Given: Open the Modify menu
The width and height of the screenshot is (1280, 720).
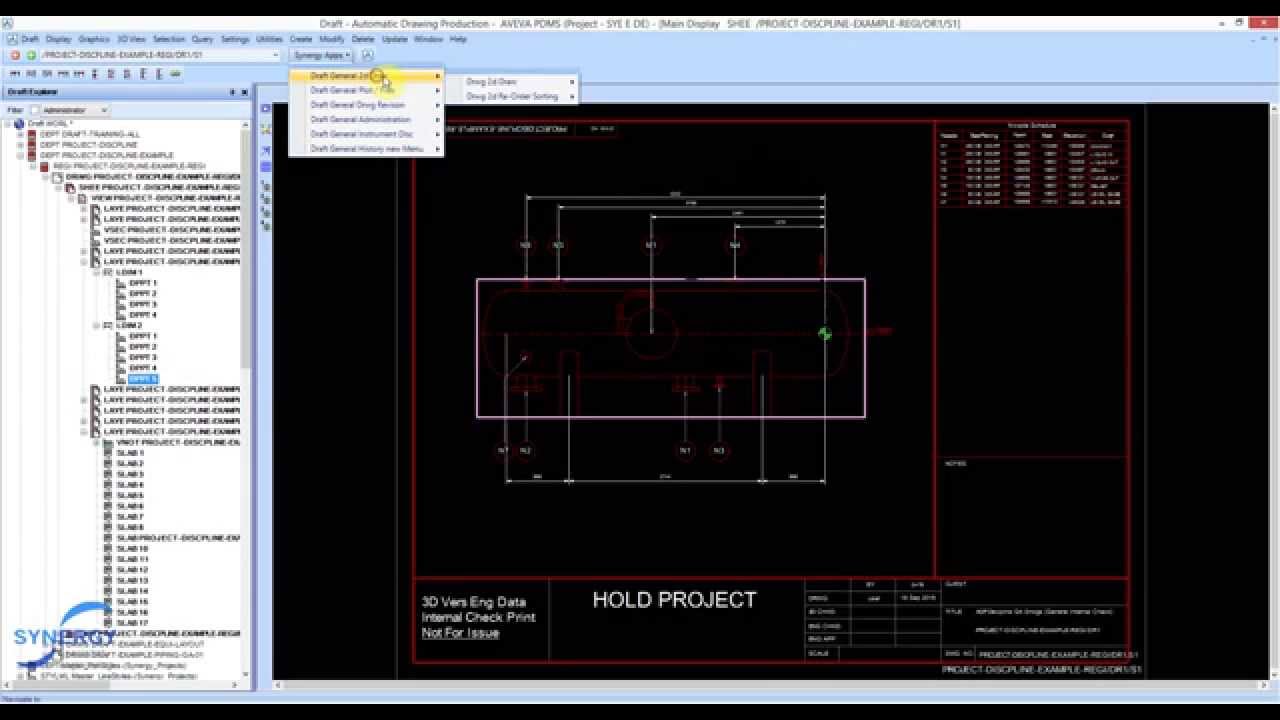Looking at the screenshot, I should pos(331,39).
